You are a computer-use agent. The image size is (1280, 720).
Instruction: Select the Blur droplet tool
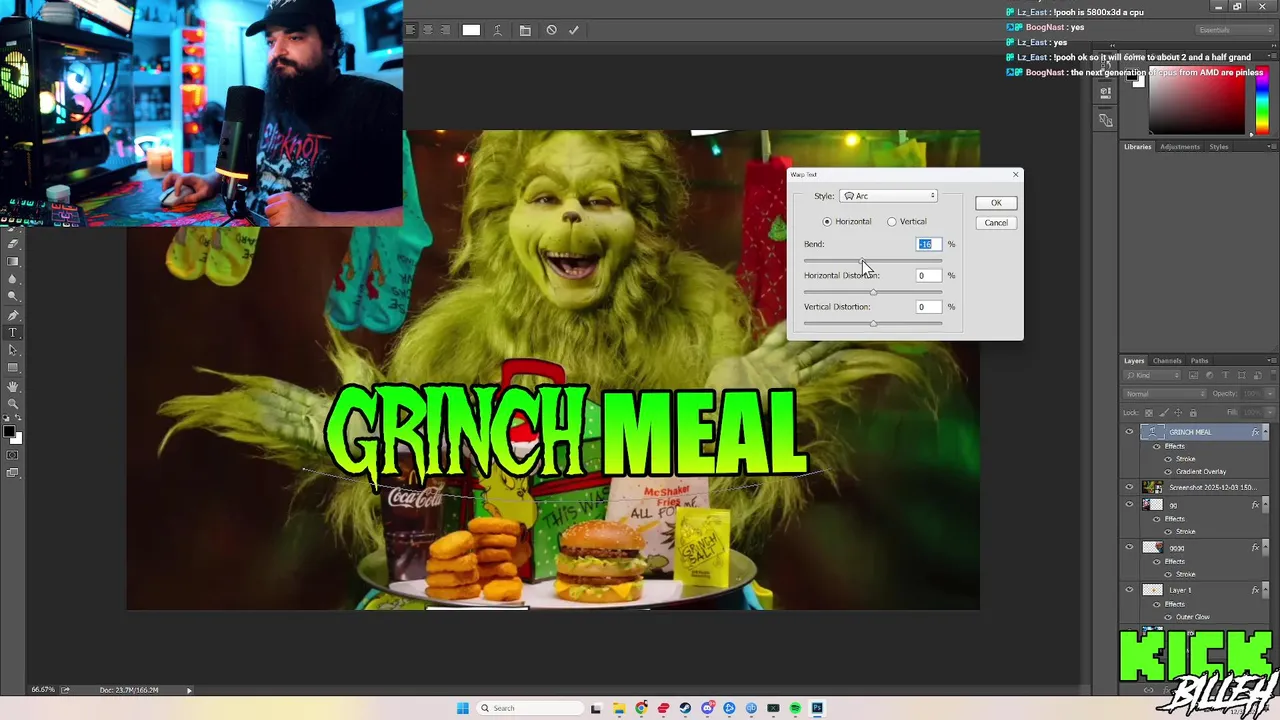point(13,279)
